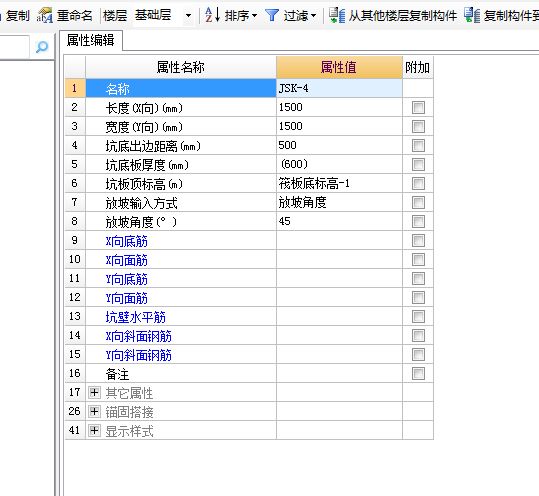
Task: Click the 坑底板厚度 value (600)
Action: pyautogui.click(x=339, y=164)
